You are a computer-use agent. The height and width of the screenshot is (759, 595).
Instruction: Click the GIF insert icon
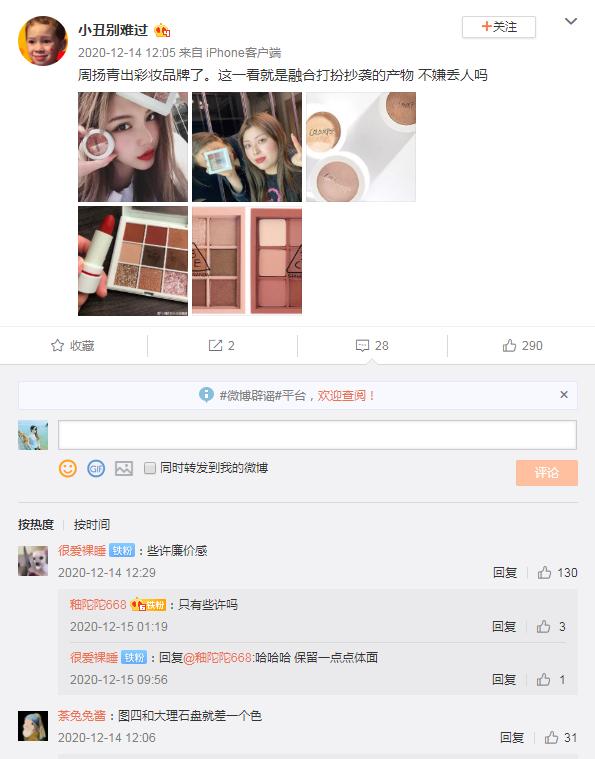96,468
